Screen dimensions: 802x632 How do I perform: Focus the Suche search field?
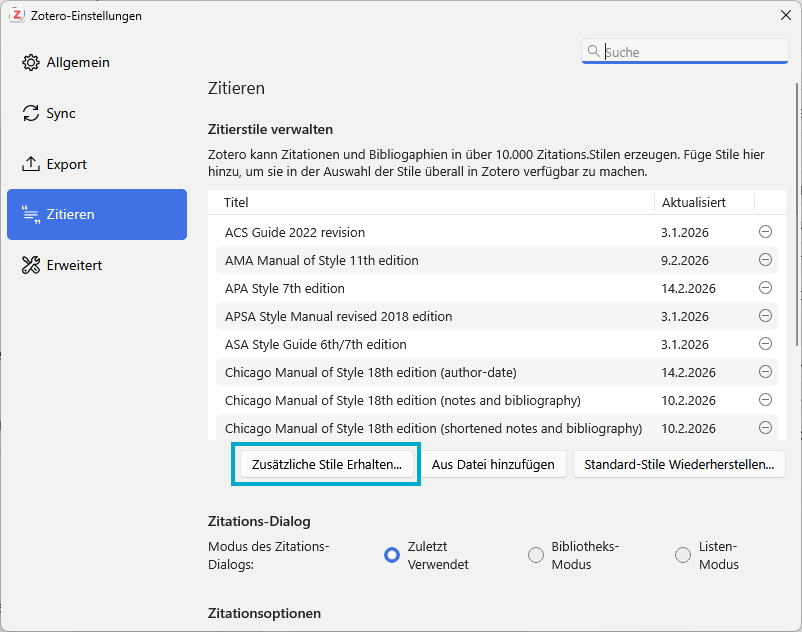684,51
